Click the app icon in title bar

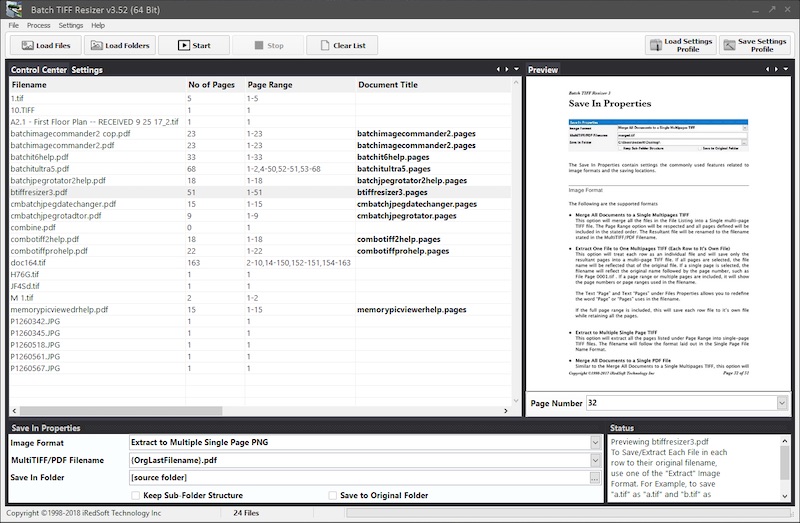(13, 9)
